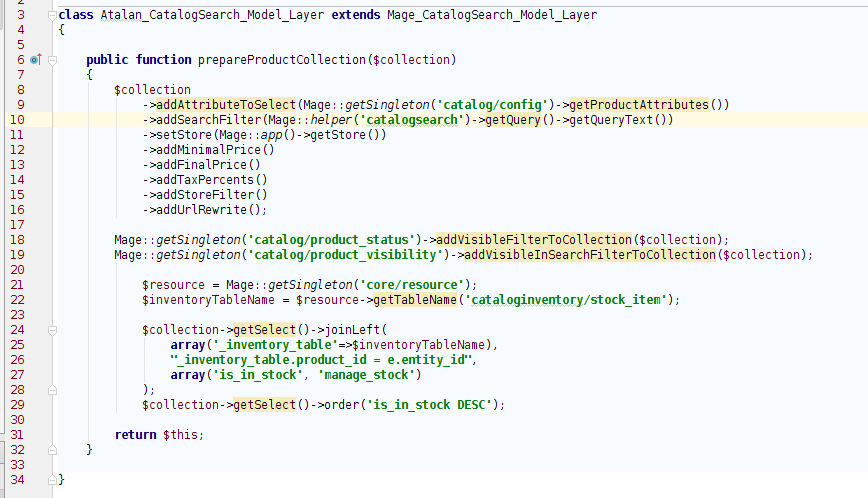Screen dimensions: 868x498
Task: Click the return keyword on line 31
Action: click(x=136, y=434)
